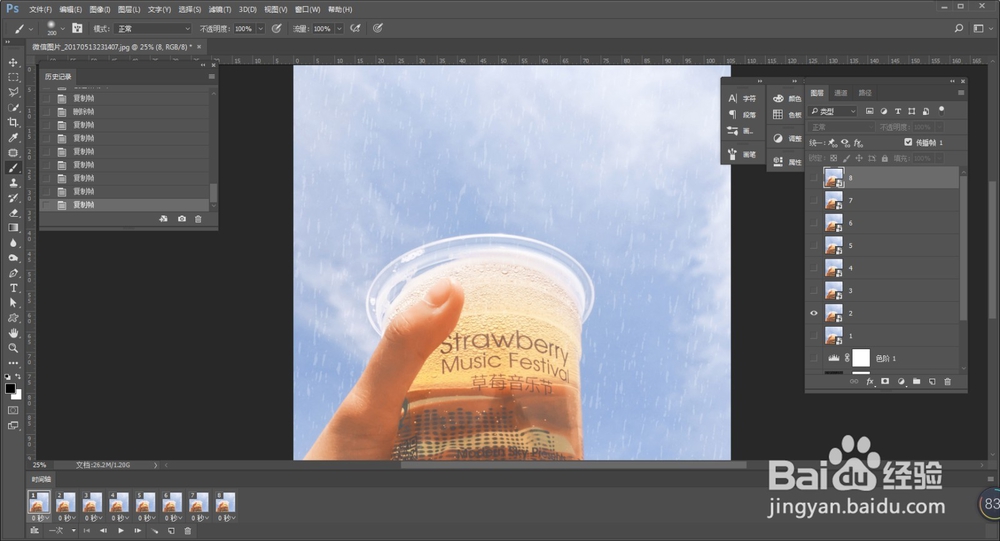1000x541 pixels.
Task: Hide layer 2 via its eye icon
Action: coord(814,313)
